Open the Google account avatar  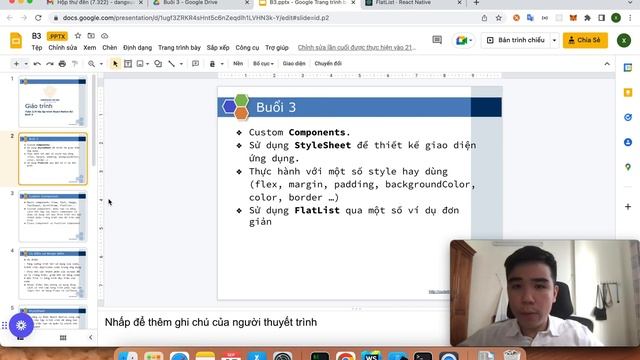point(624,40)
